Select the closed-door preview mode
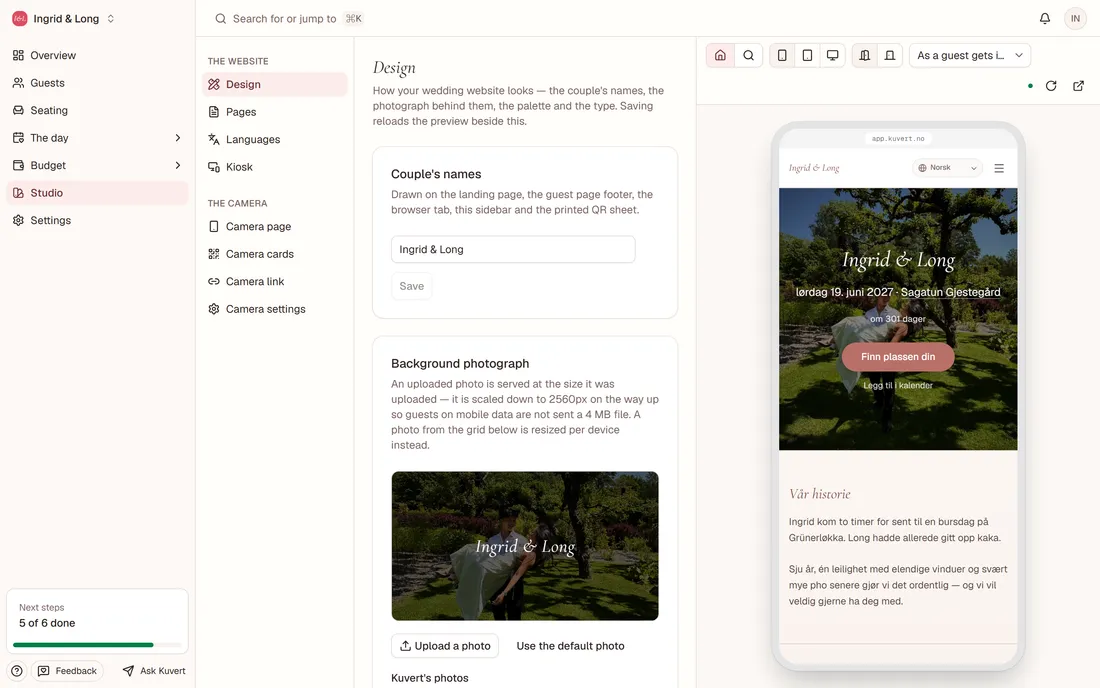This screenshot has height=688, width=1100. (x=890, y=55)
